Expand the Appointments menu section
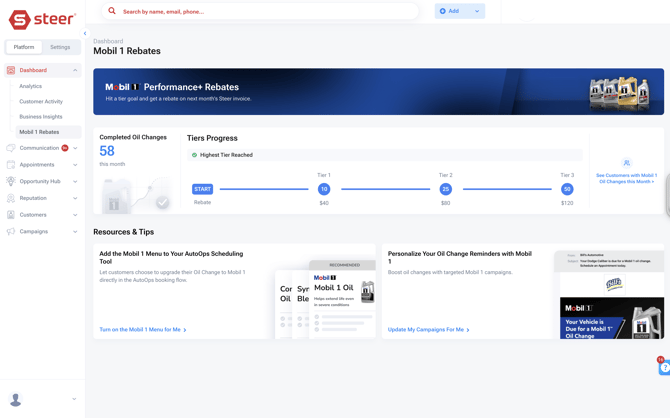The image size is (670, 418). pos(75,165)
